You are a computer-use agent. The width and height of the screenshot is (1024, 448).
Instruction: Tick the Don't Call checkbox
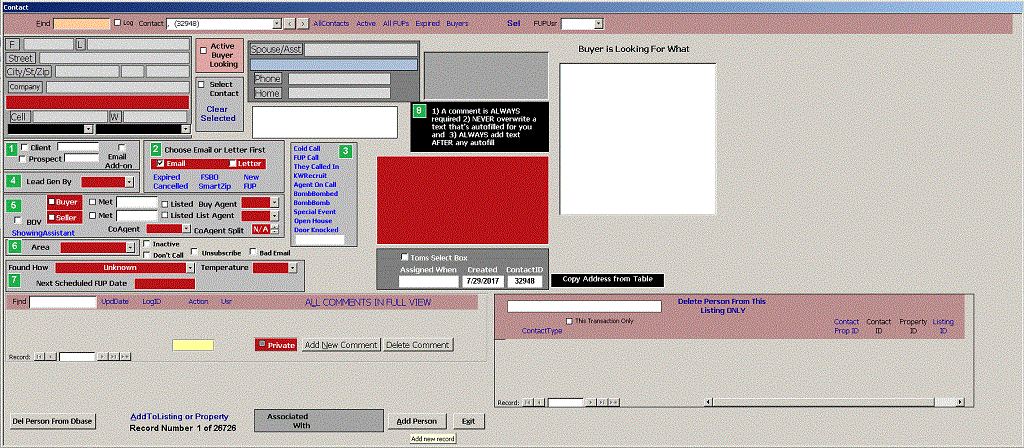click(x=145, y=256)
